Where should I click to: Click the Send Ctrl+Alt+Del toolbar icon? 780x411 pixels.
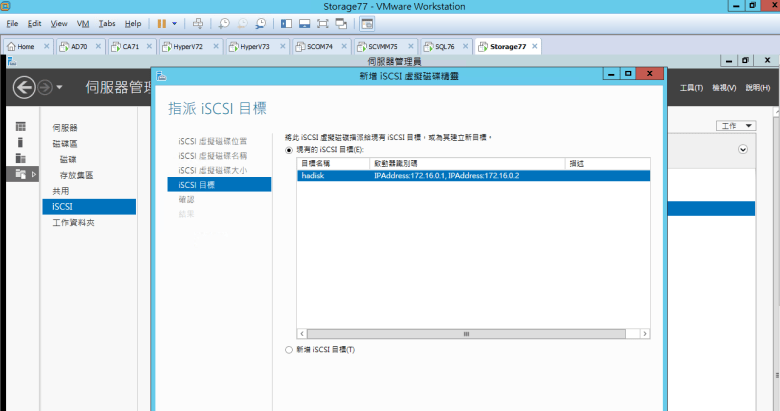coord(198,23)
